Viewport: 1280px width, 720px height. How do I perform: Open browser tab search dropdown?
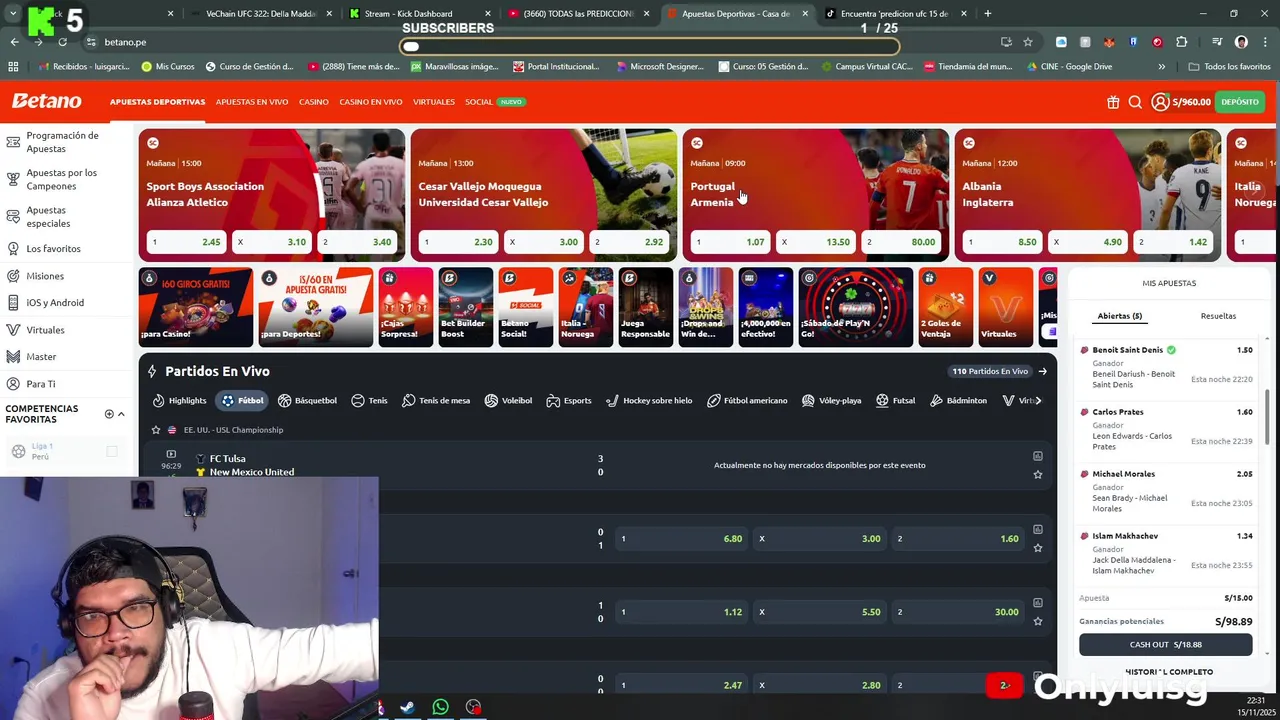(13, 14)
